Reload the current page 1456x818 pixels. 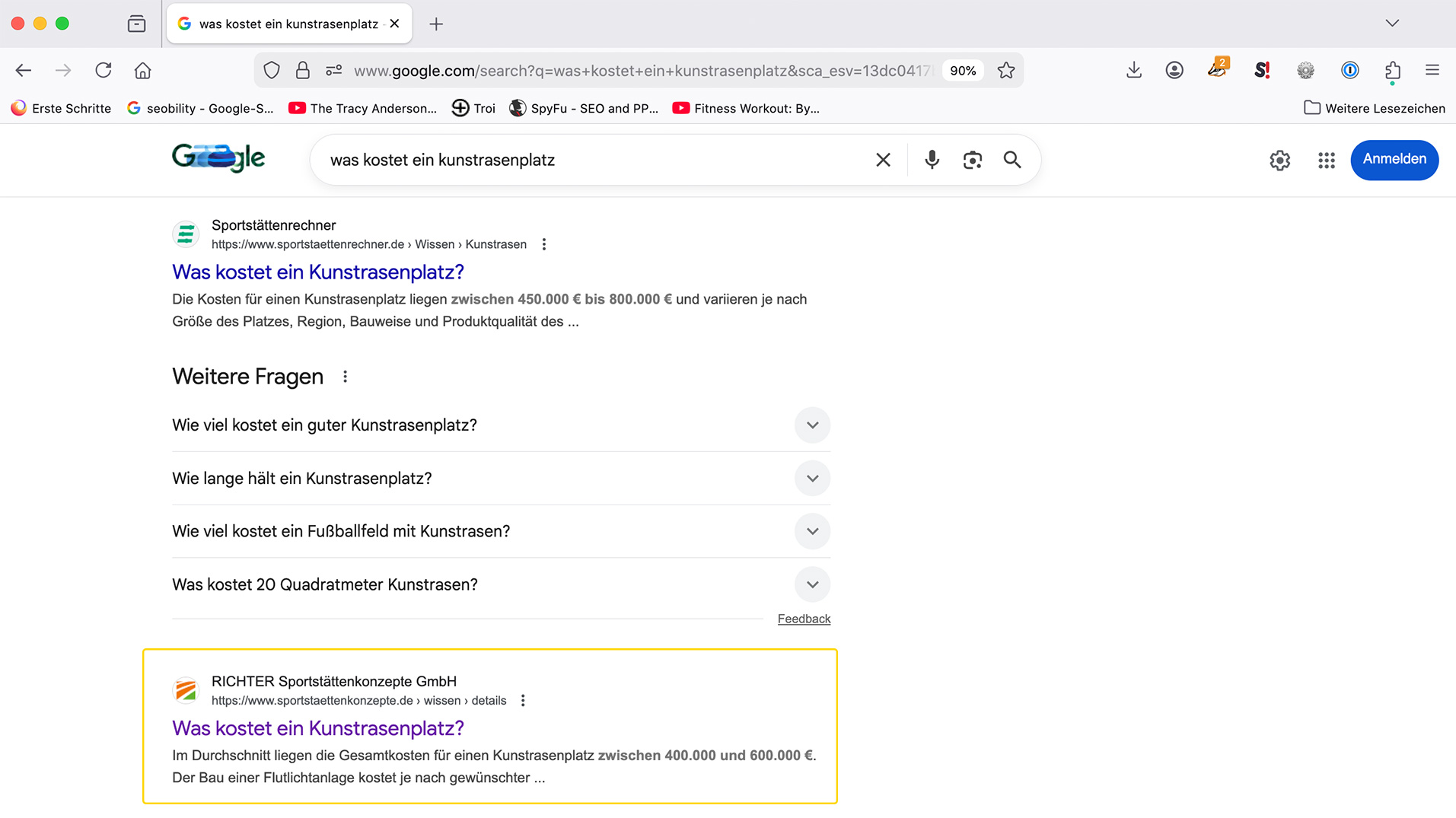(104, 71)
